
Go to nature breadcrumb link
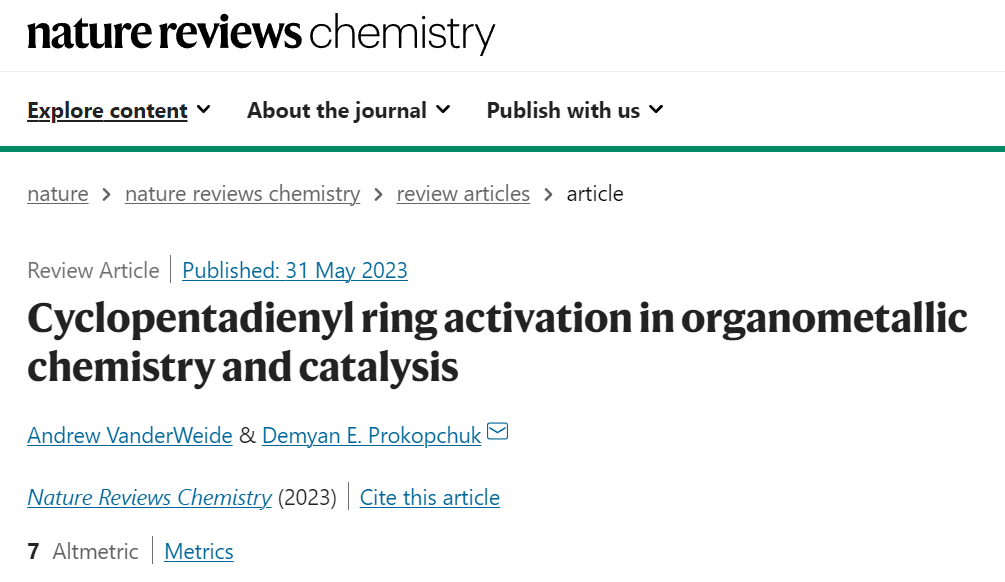point(58,194)
